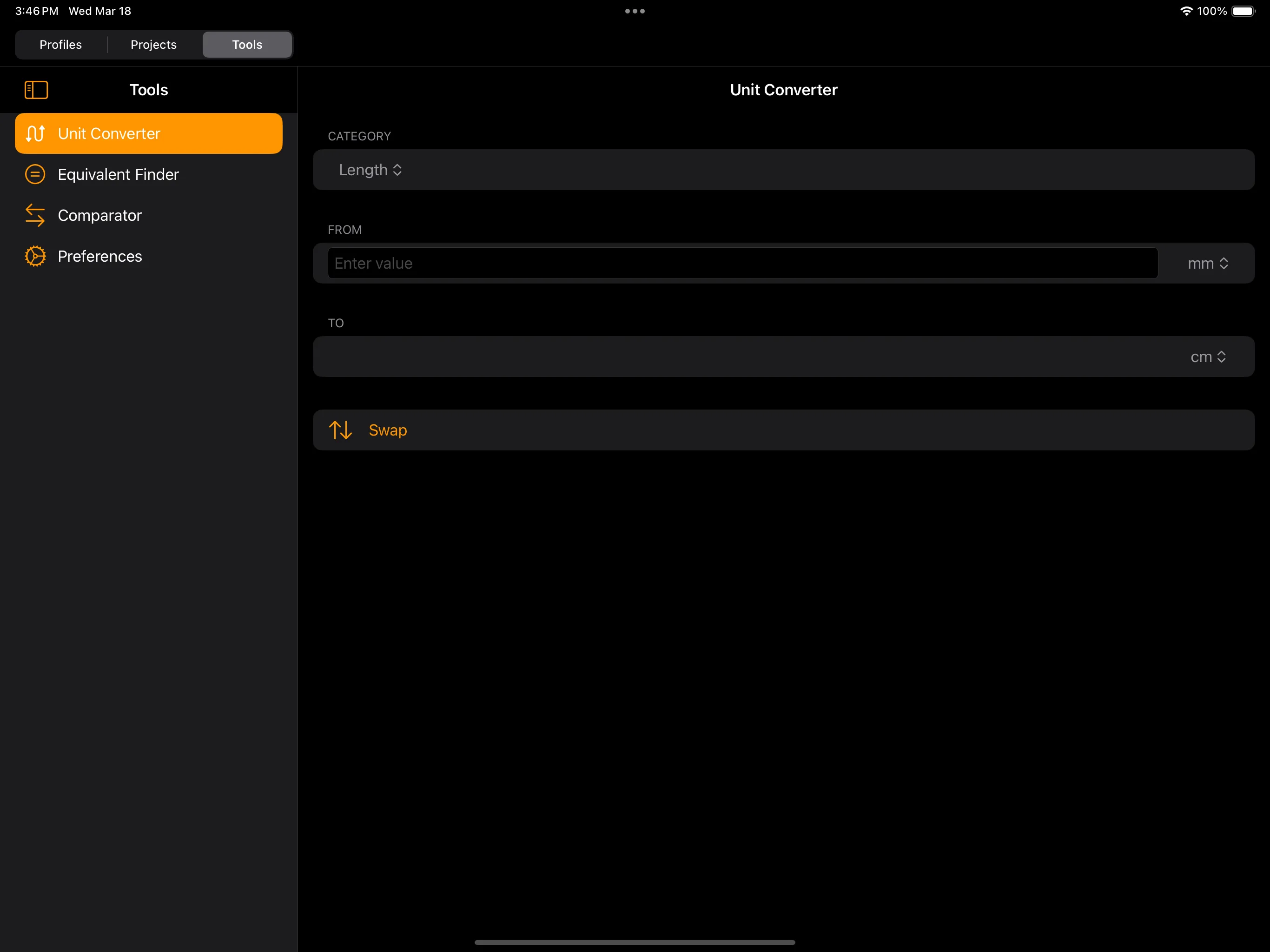Select the Unit Converter waveform icon
This screenshot has width=1270, height=952.
tap(35, 133)
